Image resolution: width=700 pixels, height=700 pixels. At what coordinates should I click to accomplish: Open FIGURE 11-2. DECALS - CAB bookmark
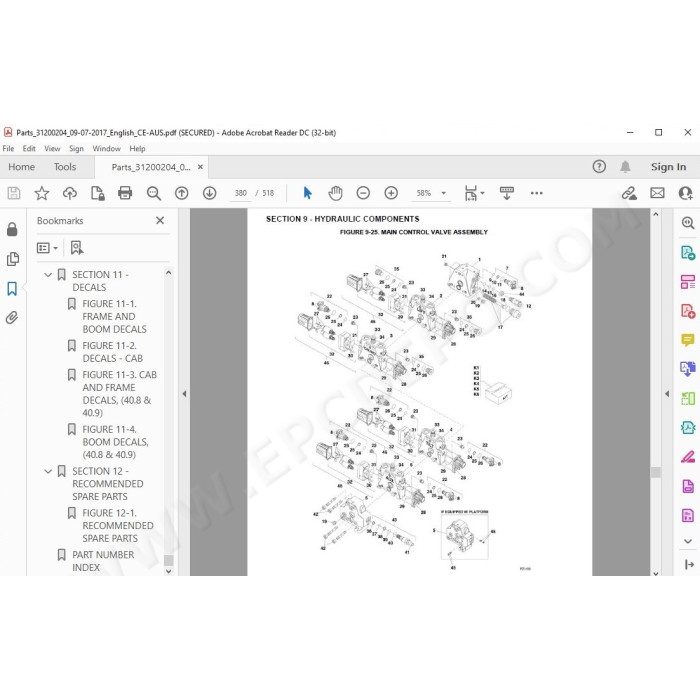(112, 352)
